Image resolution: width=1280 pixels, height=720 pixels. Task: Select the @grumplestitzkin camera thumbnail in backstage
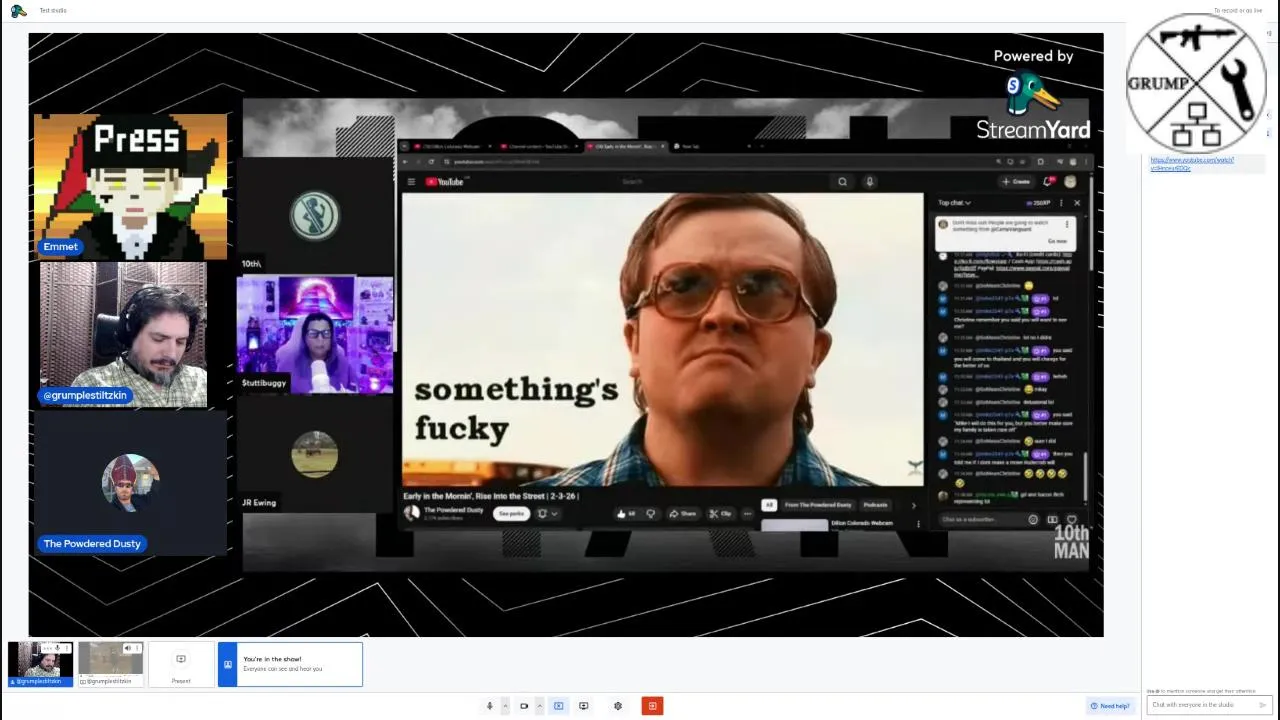(40, 663)
